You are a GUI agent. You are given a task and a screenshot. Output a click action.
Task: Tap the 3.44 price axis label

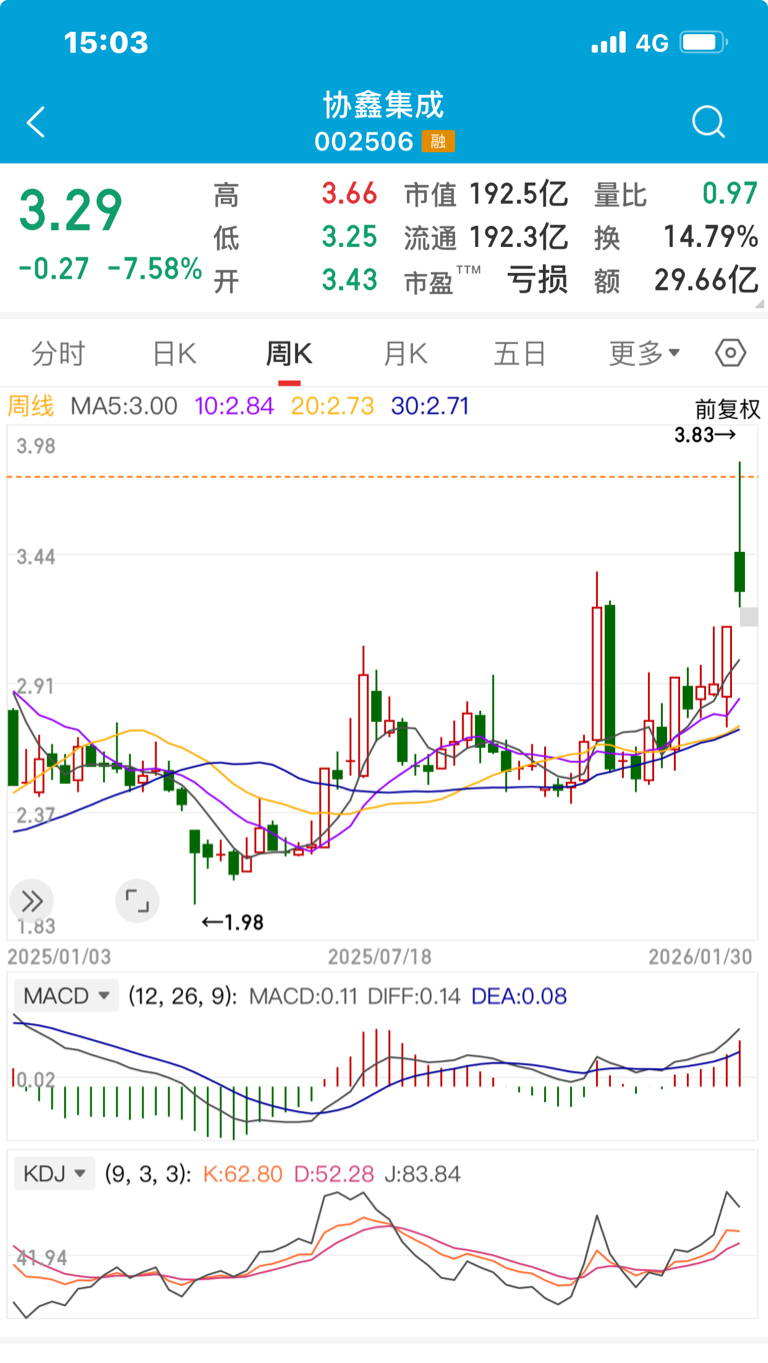(x=36, y=556)
